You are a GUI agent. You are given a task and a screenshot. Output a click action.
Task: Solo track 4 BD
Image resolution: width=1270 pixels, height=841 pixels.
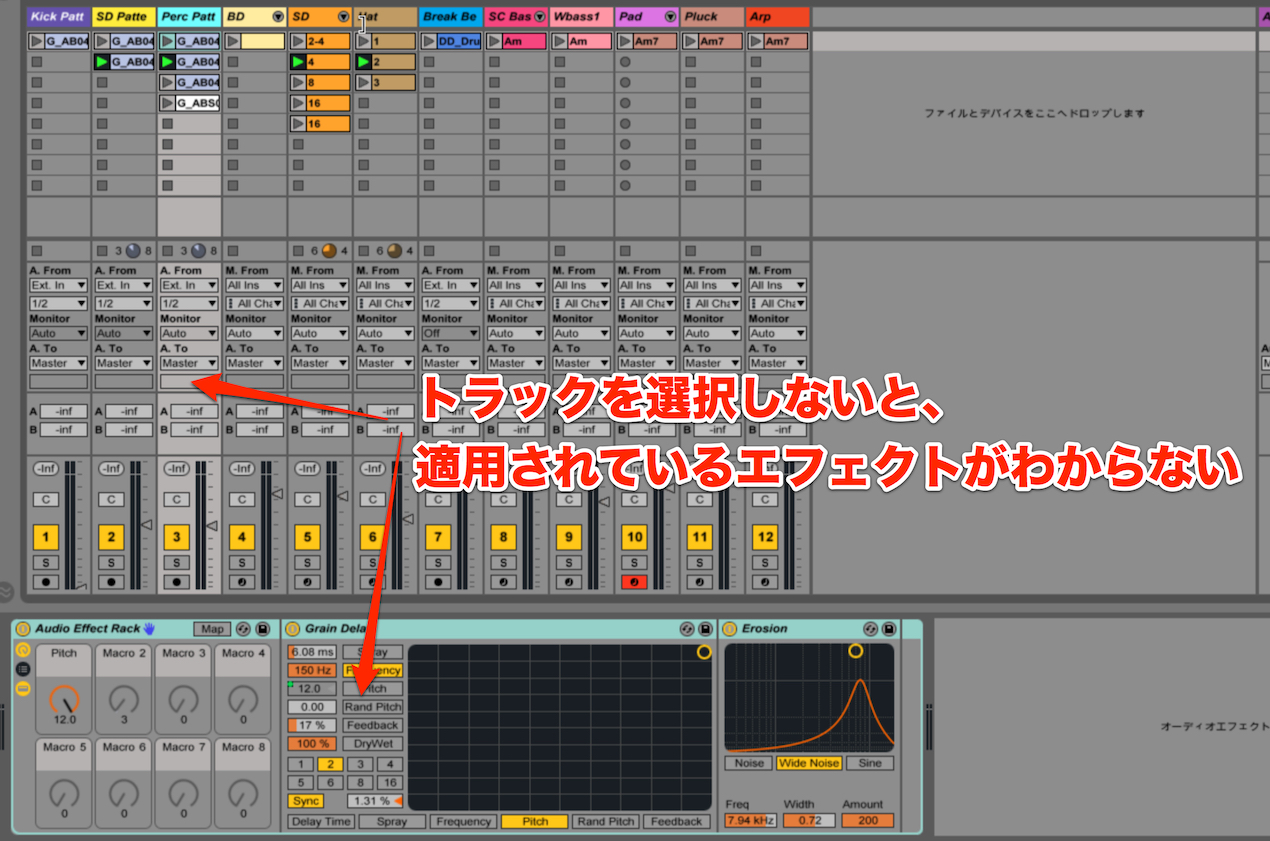tap(242, 563)
